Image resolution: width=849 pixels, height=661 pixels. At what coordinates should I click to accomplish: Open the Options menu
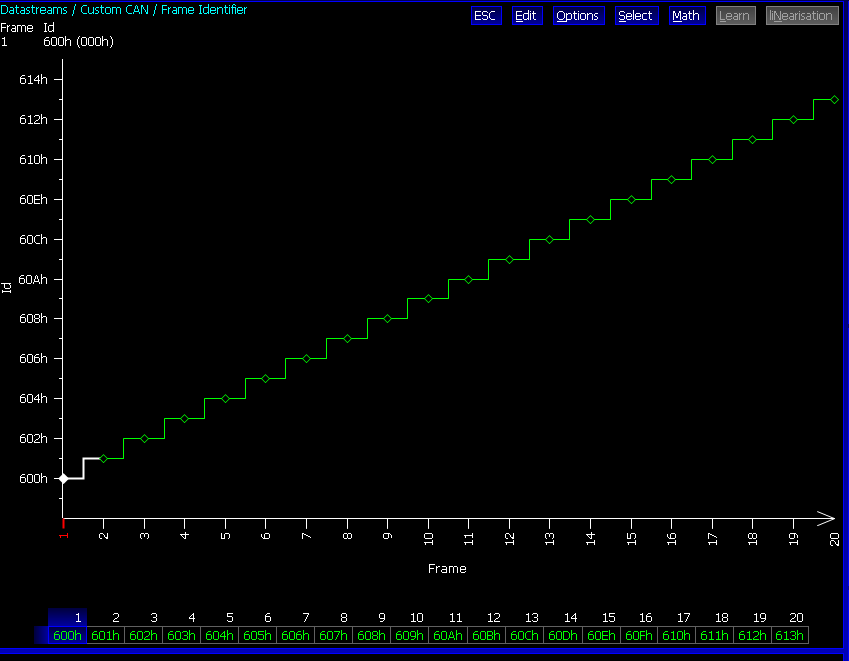577,16
